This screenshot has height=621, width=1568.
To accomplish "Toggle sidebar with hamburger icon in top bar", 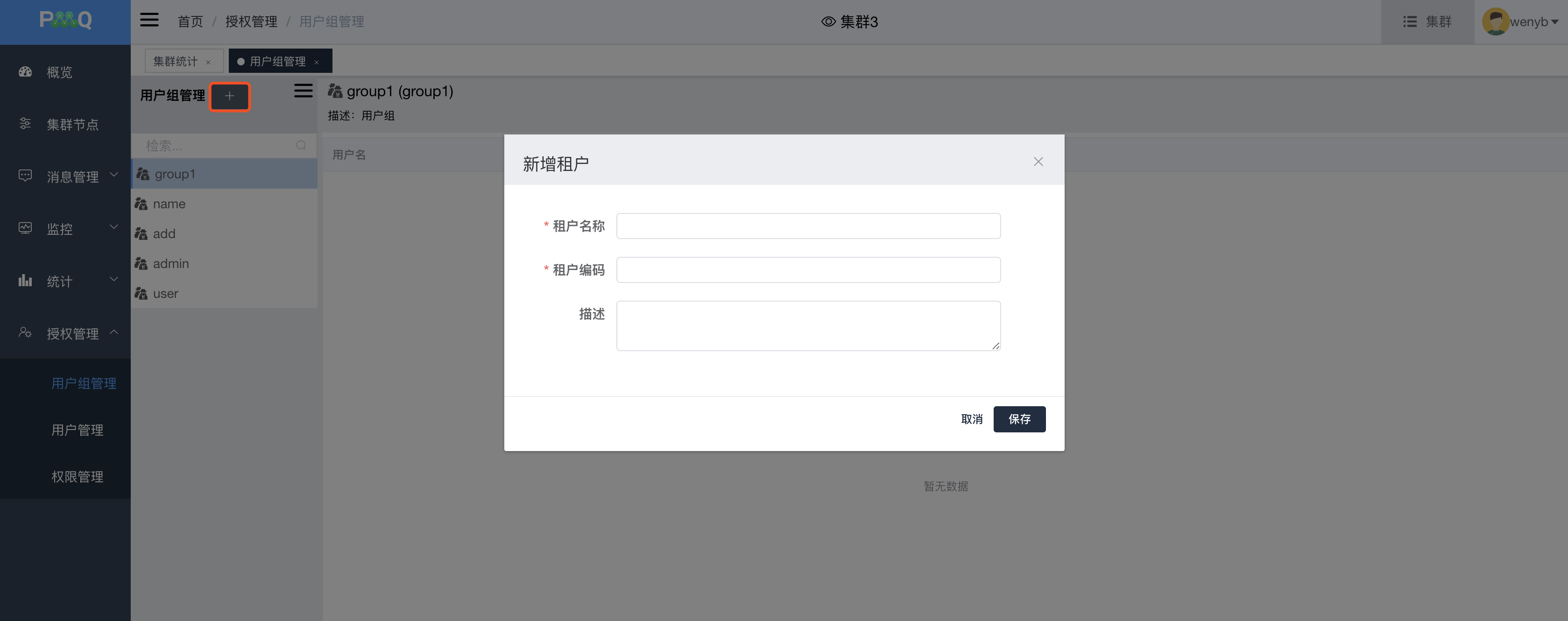I will [x=149, y=21].
